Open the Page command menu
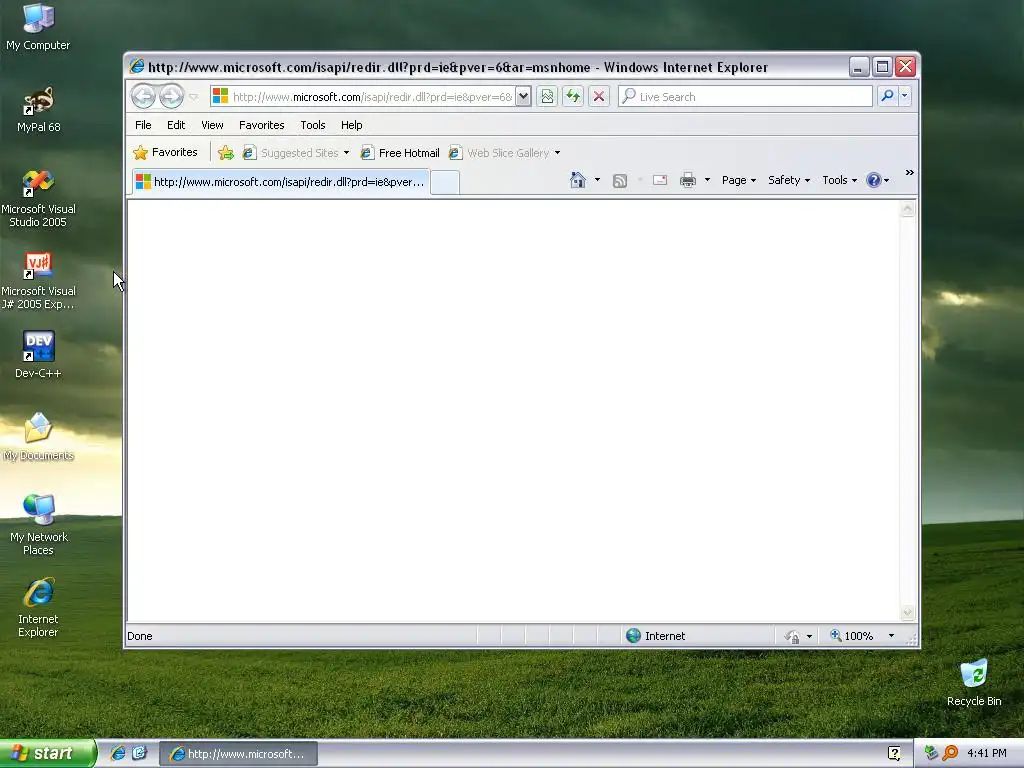1024x768 pixels. [739, 180]
